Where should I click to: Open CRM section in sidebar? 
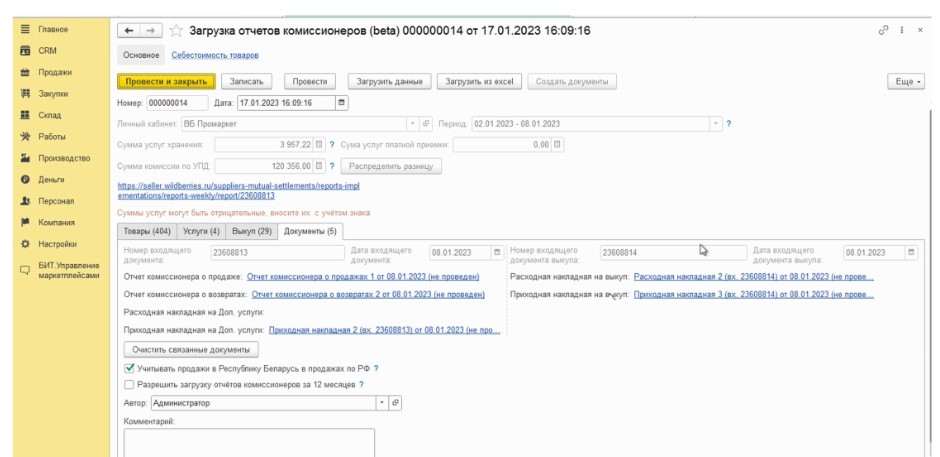coord(47,50)
